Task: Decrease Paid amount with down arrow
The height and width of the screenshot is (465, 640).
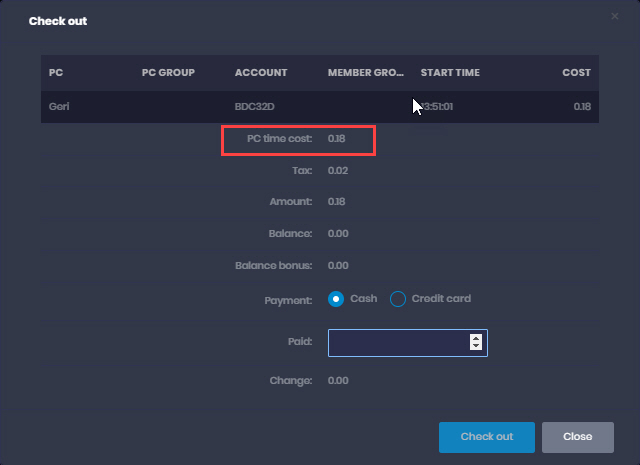Action: click(x=476, y=348)
